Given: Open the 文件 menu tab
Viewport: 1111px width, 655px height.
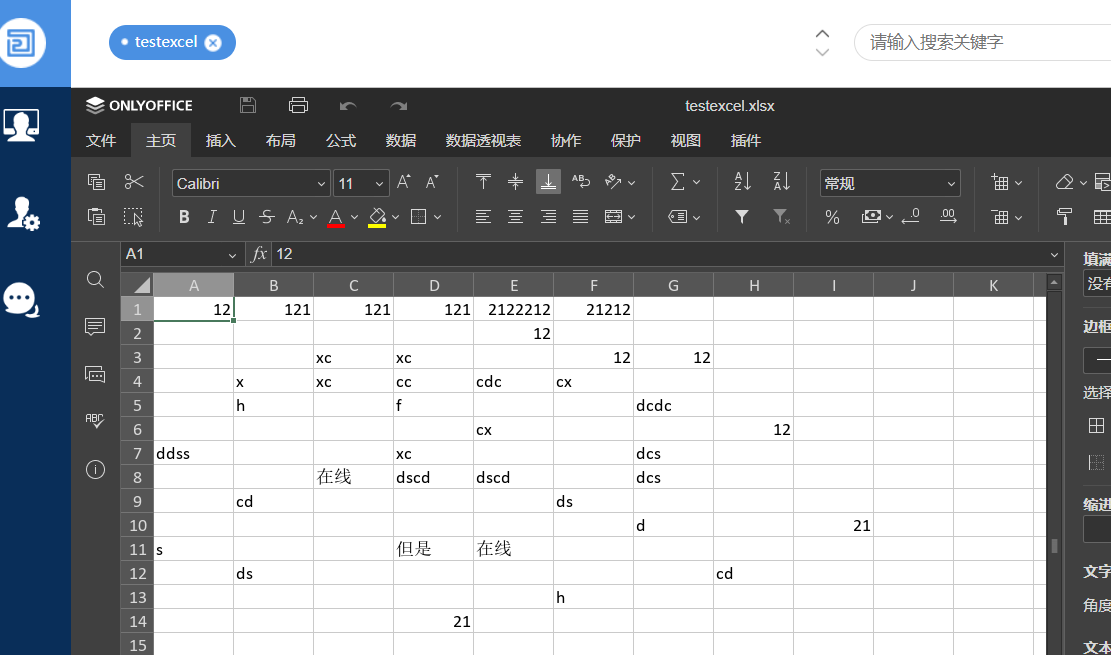Looking at the screenshot, I should [x=101, y=140].
